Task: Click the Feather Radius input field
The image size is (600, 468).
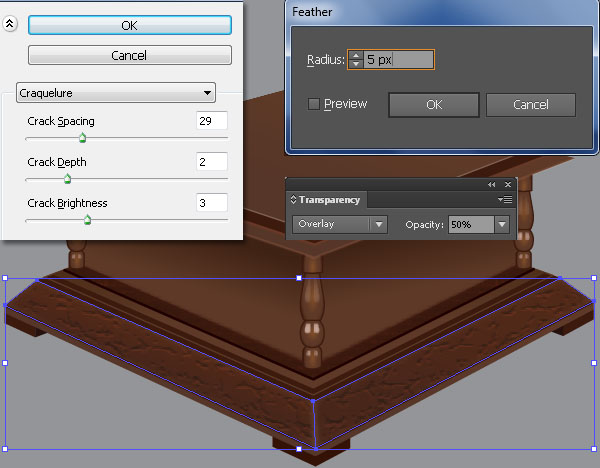Action: click(x=398, y=59)
